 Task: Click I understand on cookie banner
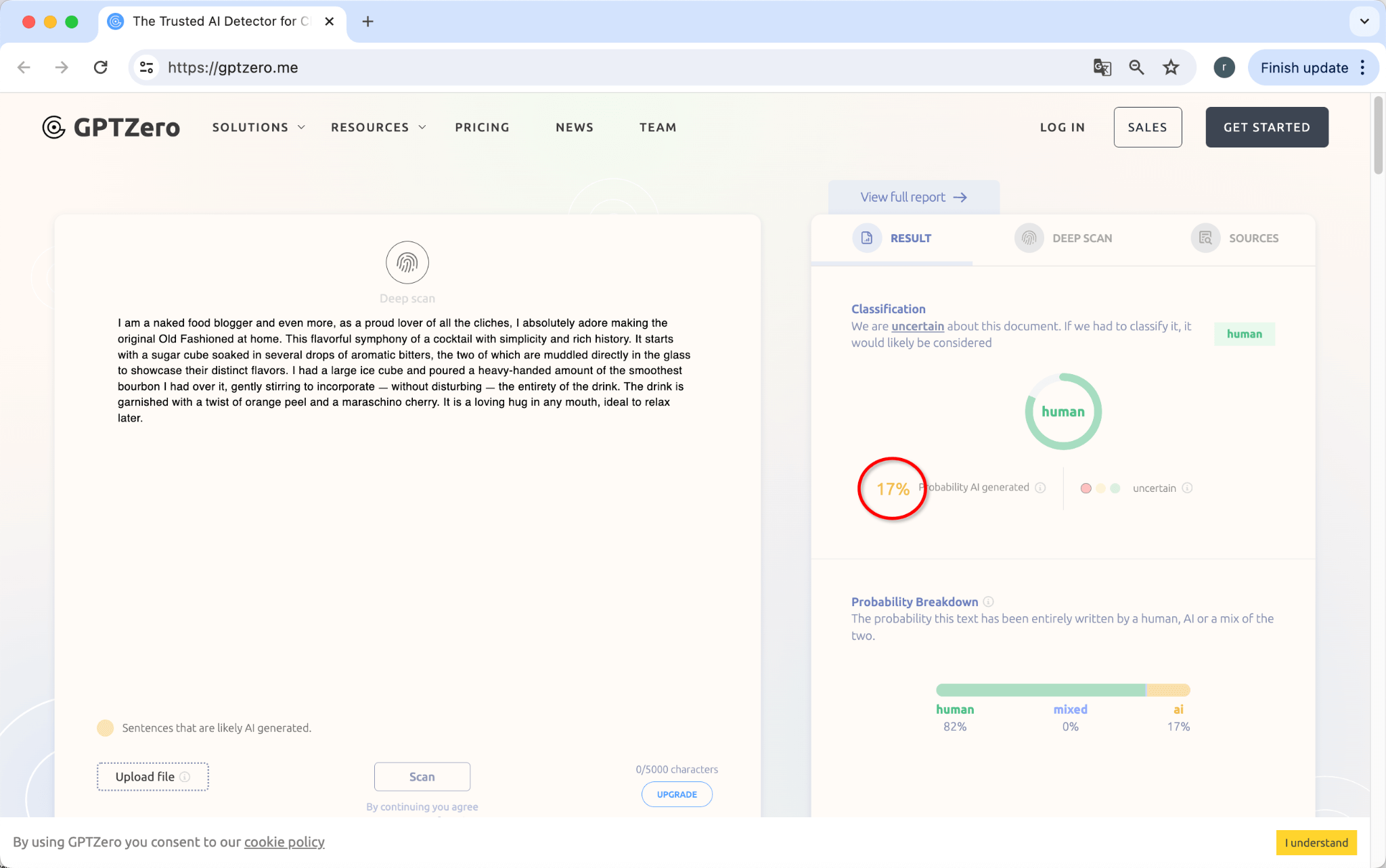tap(1316, 843)
